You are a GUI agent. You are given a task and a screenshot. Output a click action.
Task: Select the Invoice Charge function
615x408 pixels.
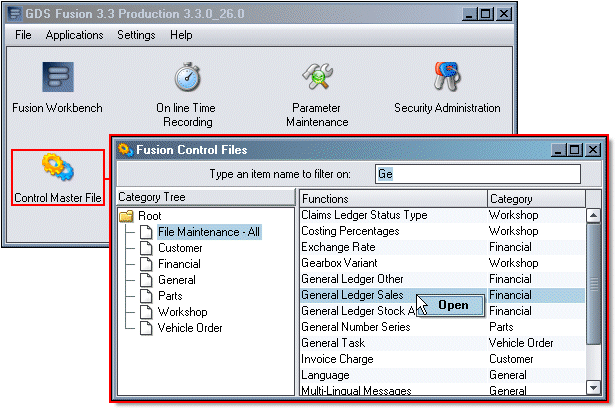[442, 359]
